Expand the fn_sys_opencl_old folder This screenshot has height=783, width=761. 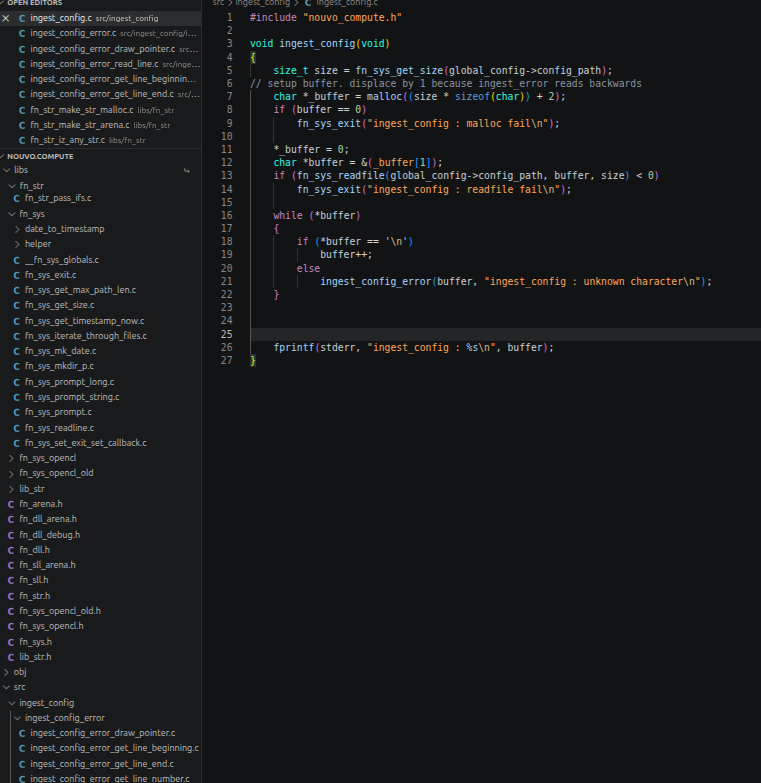click(x=11, y=473)
